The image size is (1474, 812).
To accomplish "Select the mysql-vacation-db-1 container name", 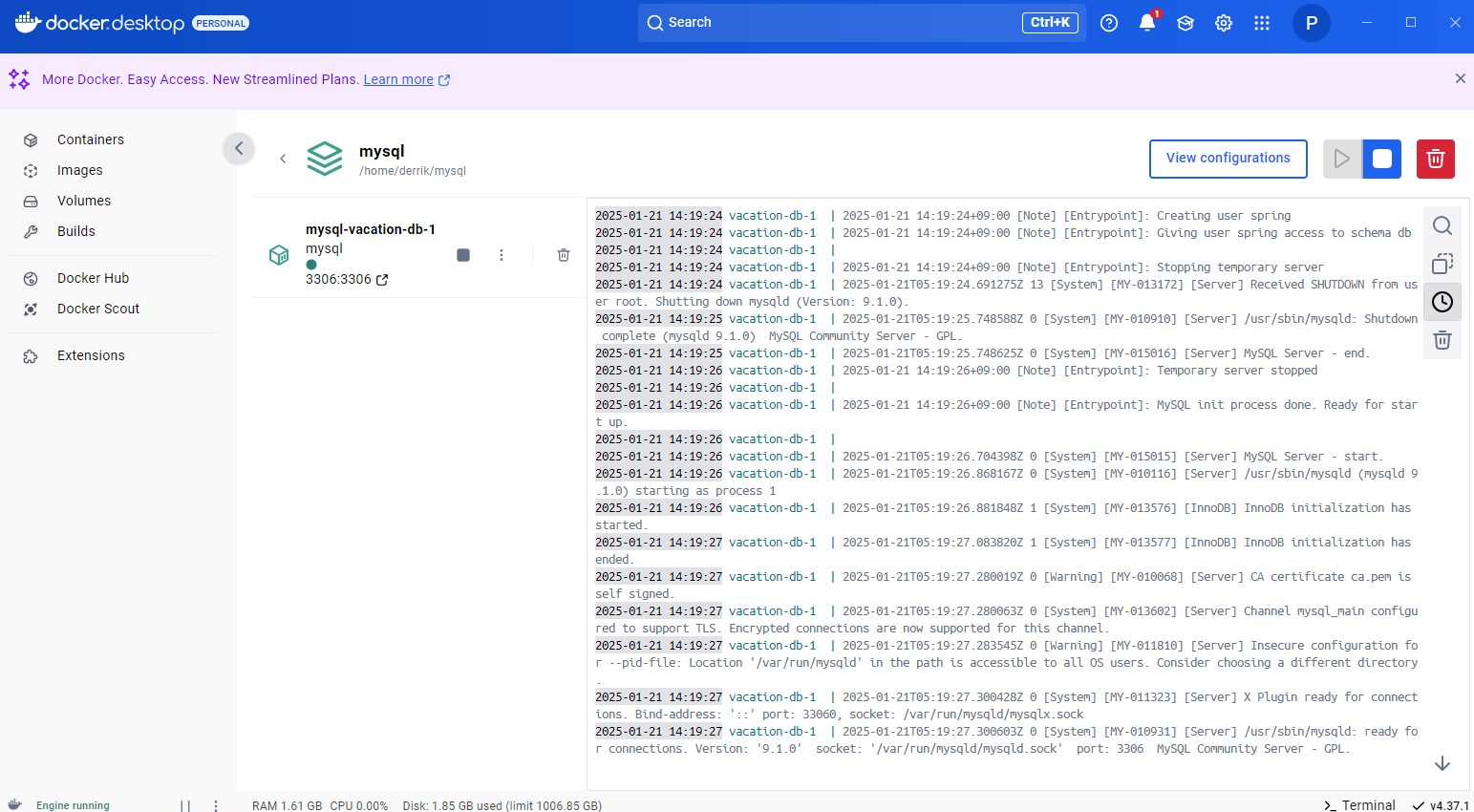I will (371, 229).
